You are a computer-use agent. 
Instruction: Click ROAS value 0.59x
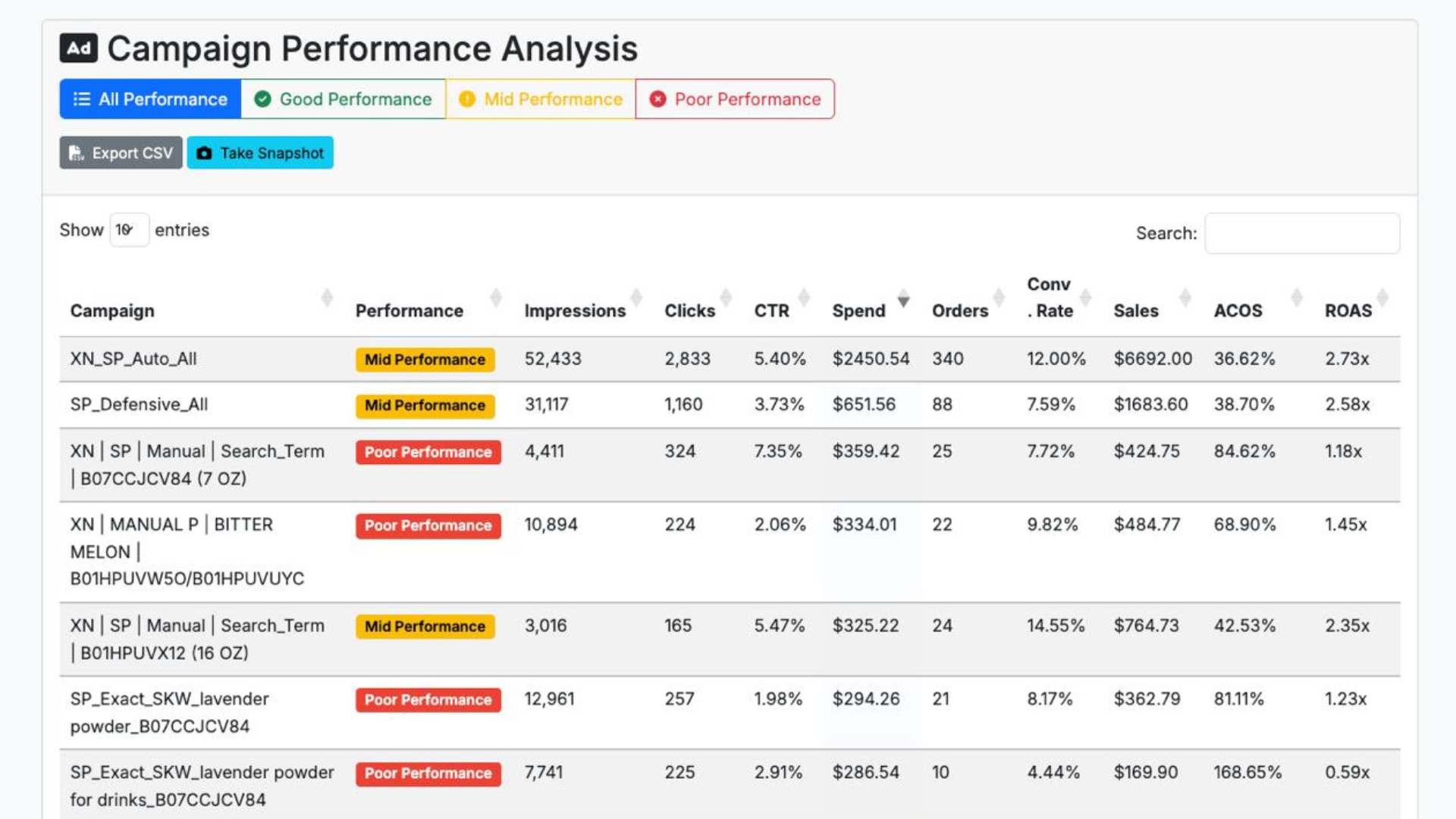point(1347,772)
